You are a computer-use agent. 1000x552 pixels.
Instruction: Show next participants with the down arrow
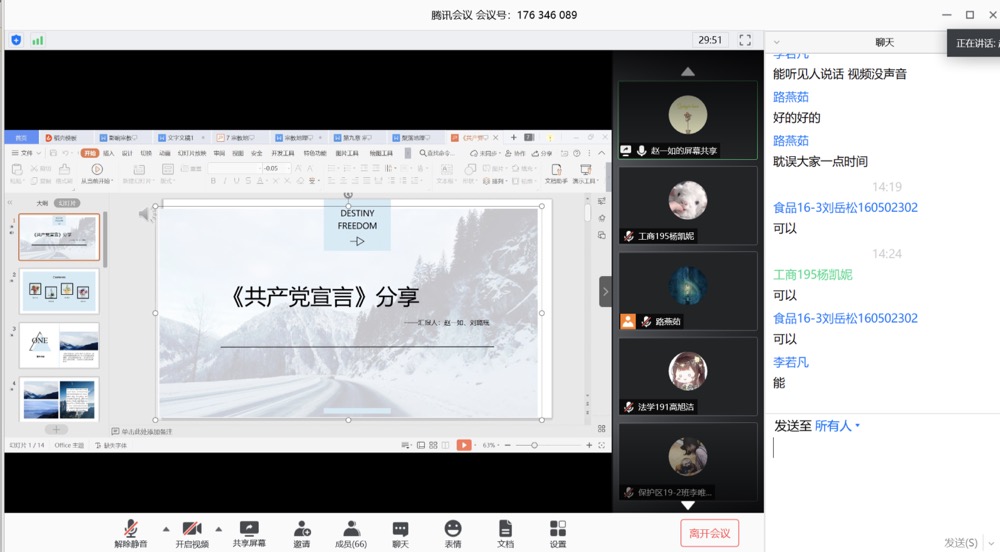[x=688, y=505]
